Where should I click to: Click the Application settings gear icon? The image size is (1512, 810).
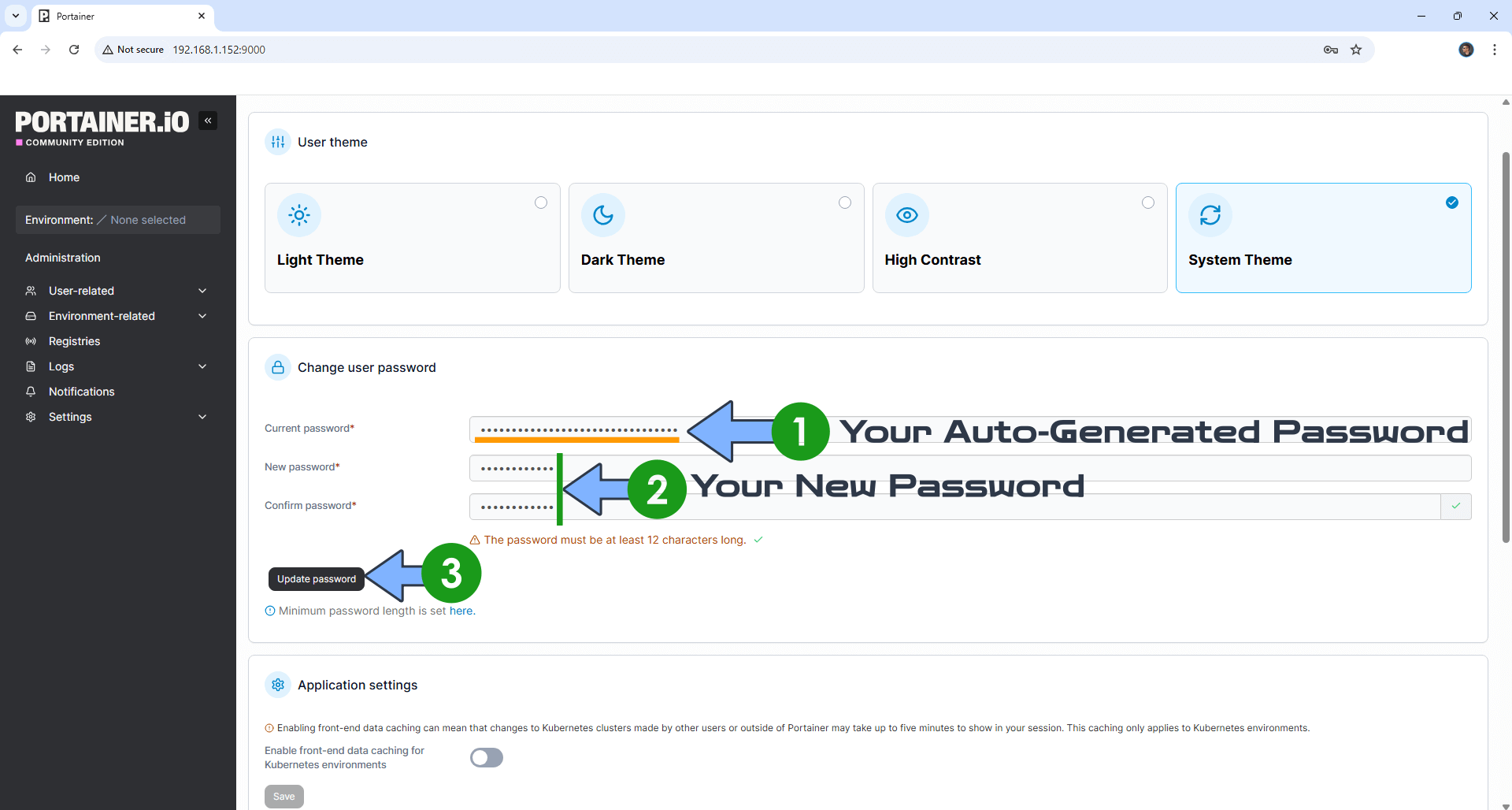(x=277, y=685)
